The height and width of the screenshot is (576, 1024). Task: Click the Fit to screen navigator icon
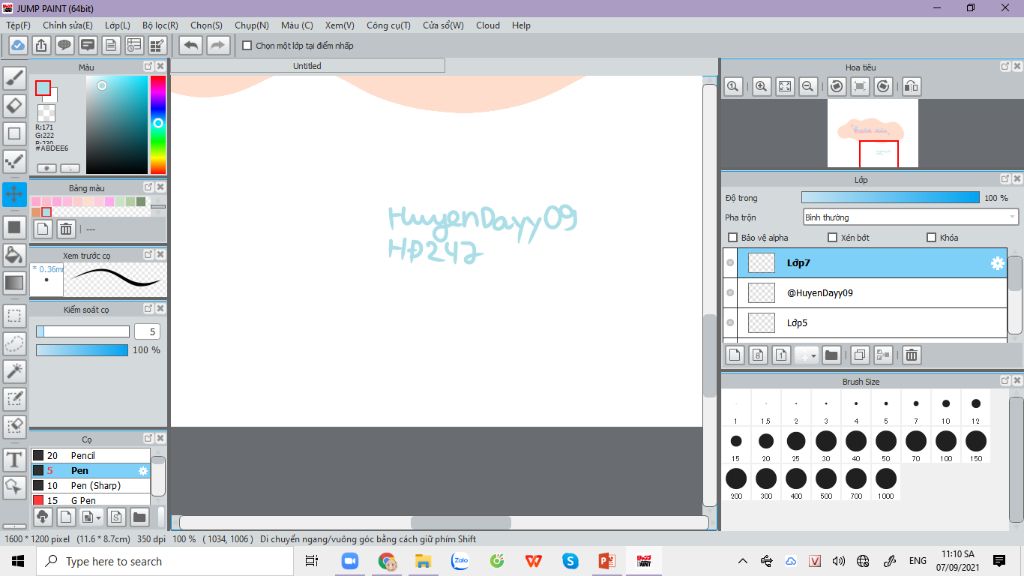[785, 86]
